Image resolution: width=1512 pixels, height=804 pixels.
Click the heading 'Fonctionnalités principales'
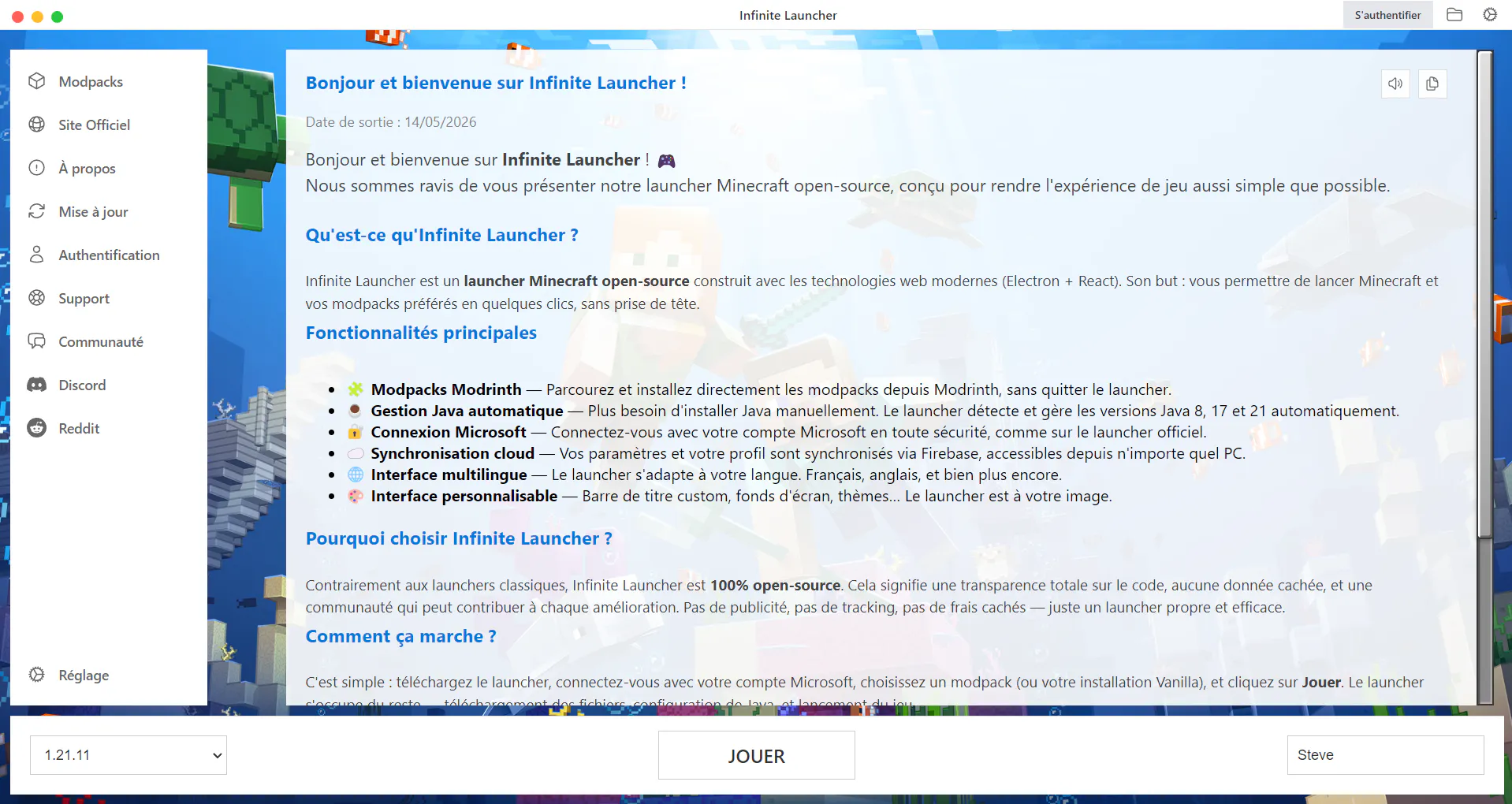pyautogui.click(x=421, y=333)
